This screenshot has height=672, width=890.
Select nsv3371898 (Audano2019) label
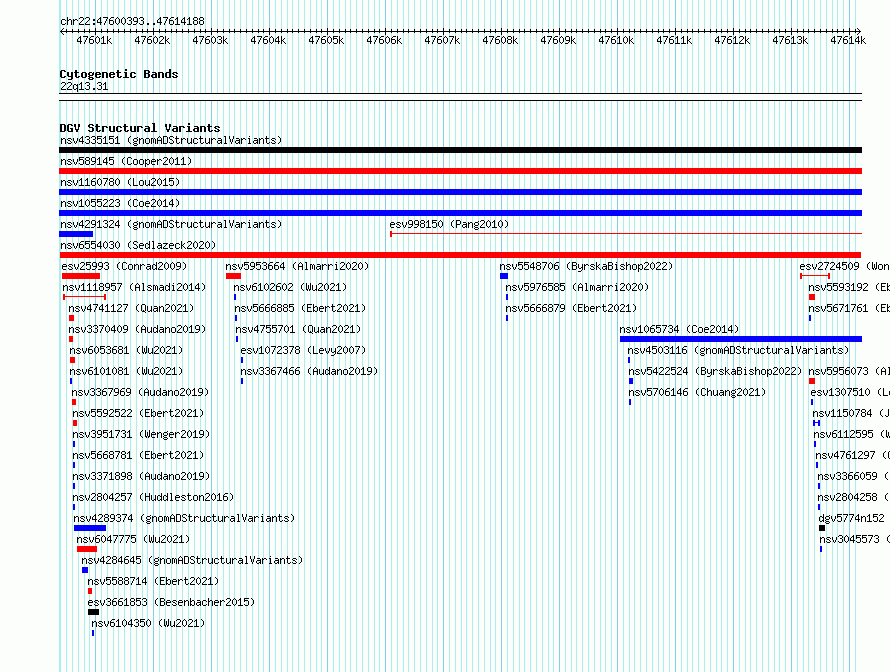[141, 476]
